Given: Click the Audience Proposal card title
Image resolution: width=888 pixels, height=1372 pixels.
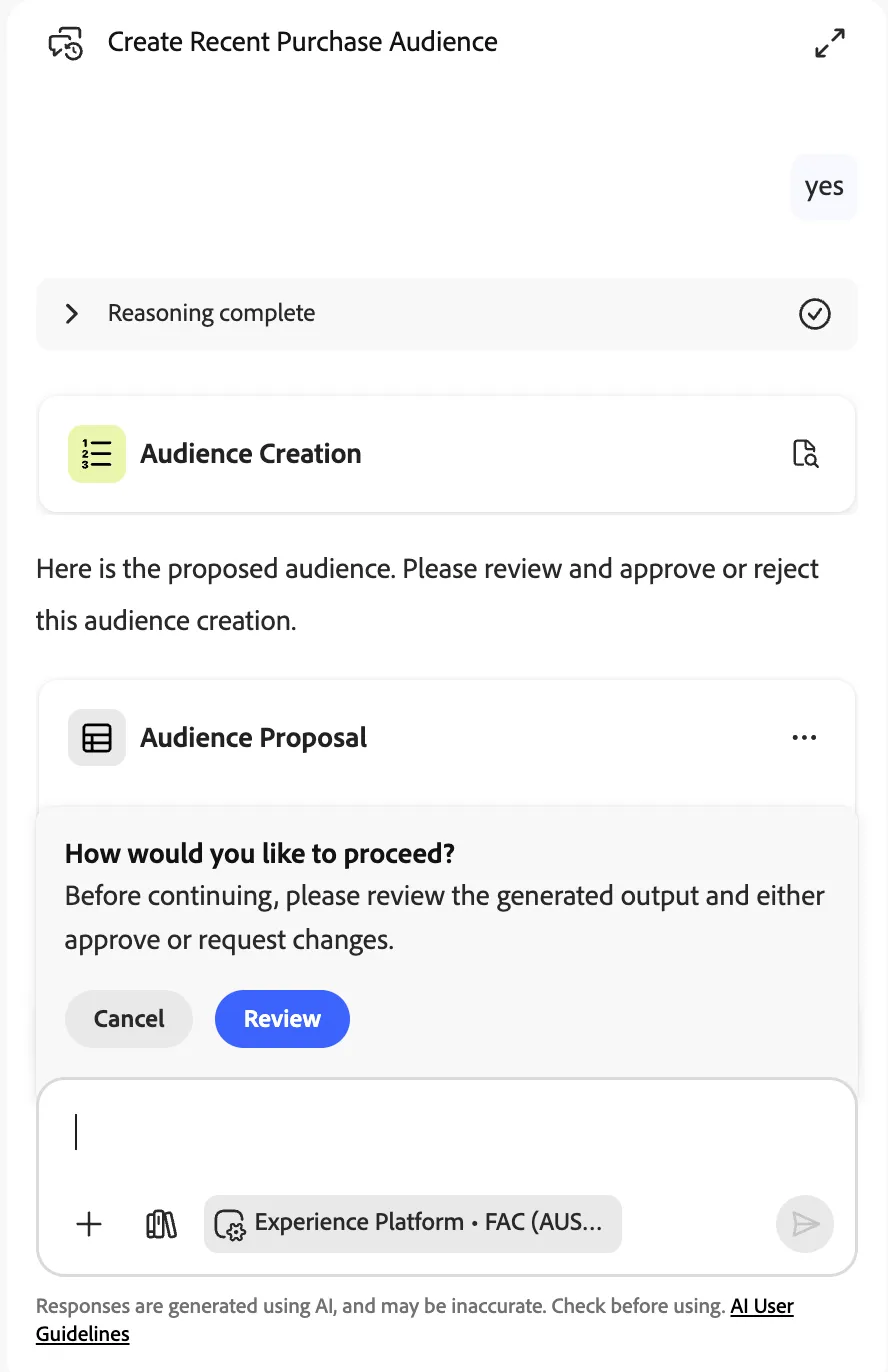Looking at the screenshot, I should pos(254,738).
